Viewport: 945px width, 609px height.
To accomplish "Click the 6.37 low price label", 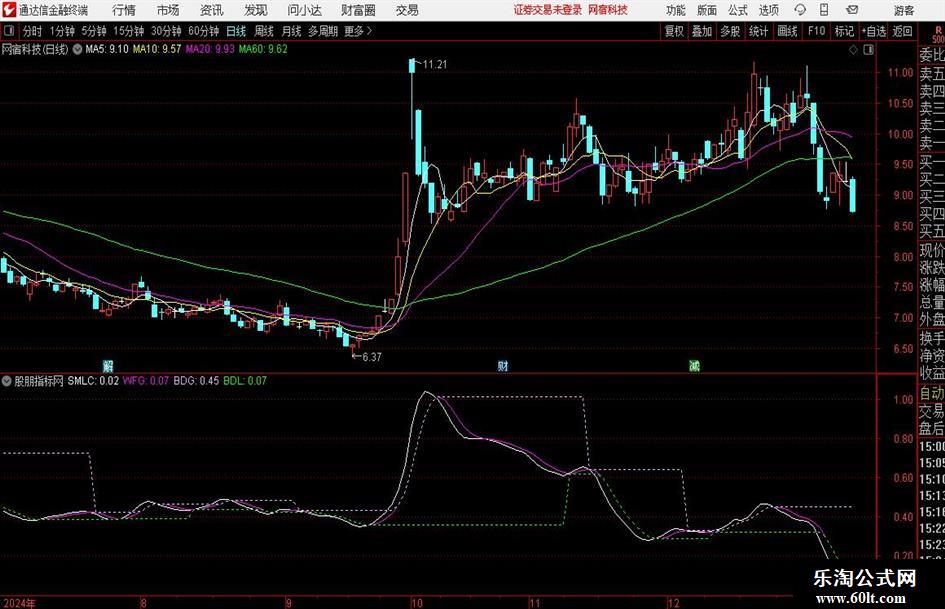I will 371,357.
